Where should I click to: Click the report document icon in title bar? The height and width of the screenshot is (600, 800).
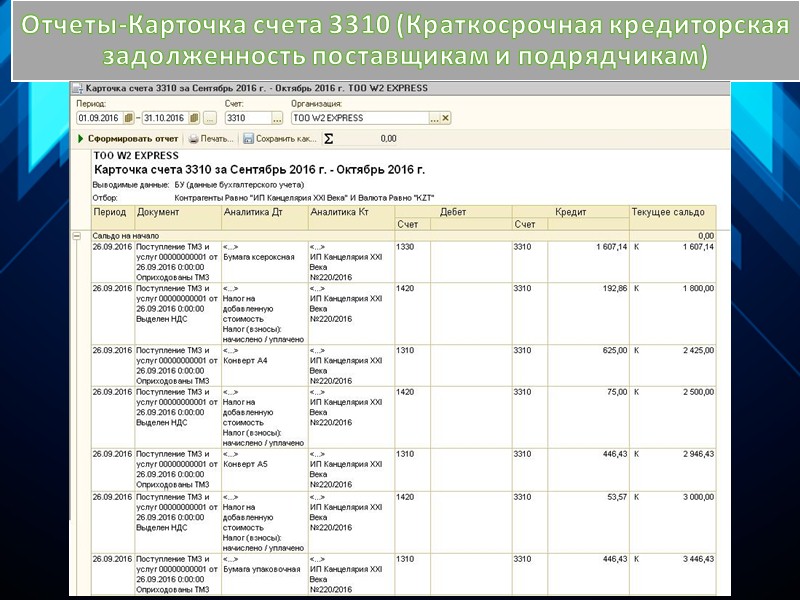click(78, 88)
